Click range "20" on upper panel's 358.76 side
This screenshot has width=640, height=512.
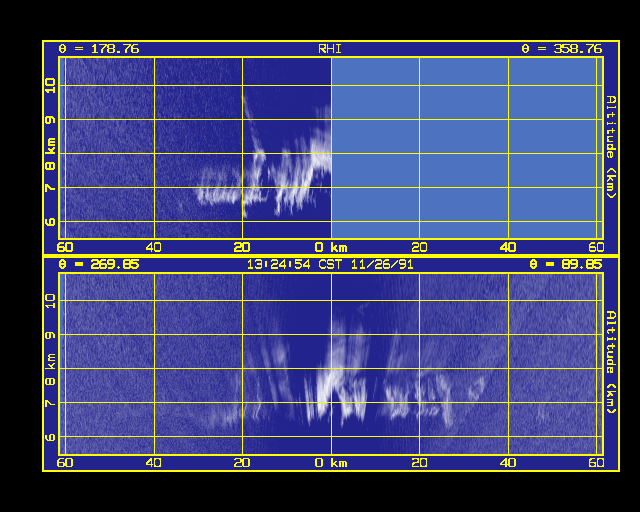coord(419,247)
